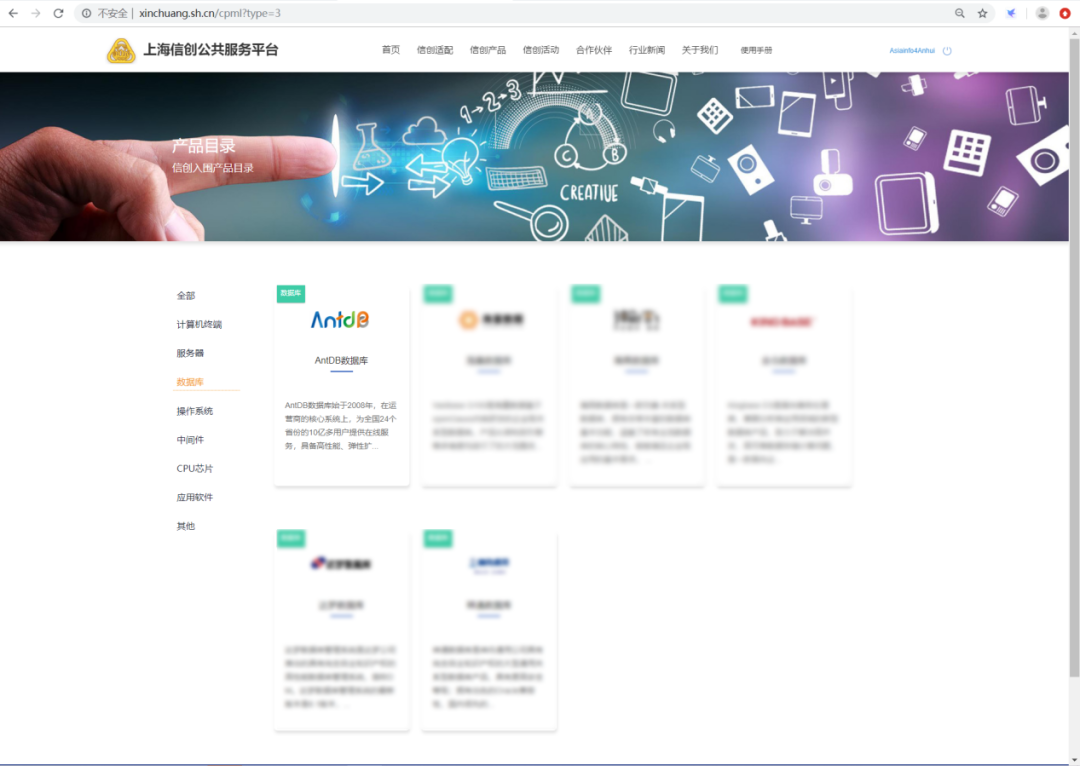
Task: Click the address bar URL
Action: click(209, 13)
